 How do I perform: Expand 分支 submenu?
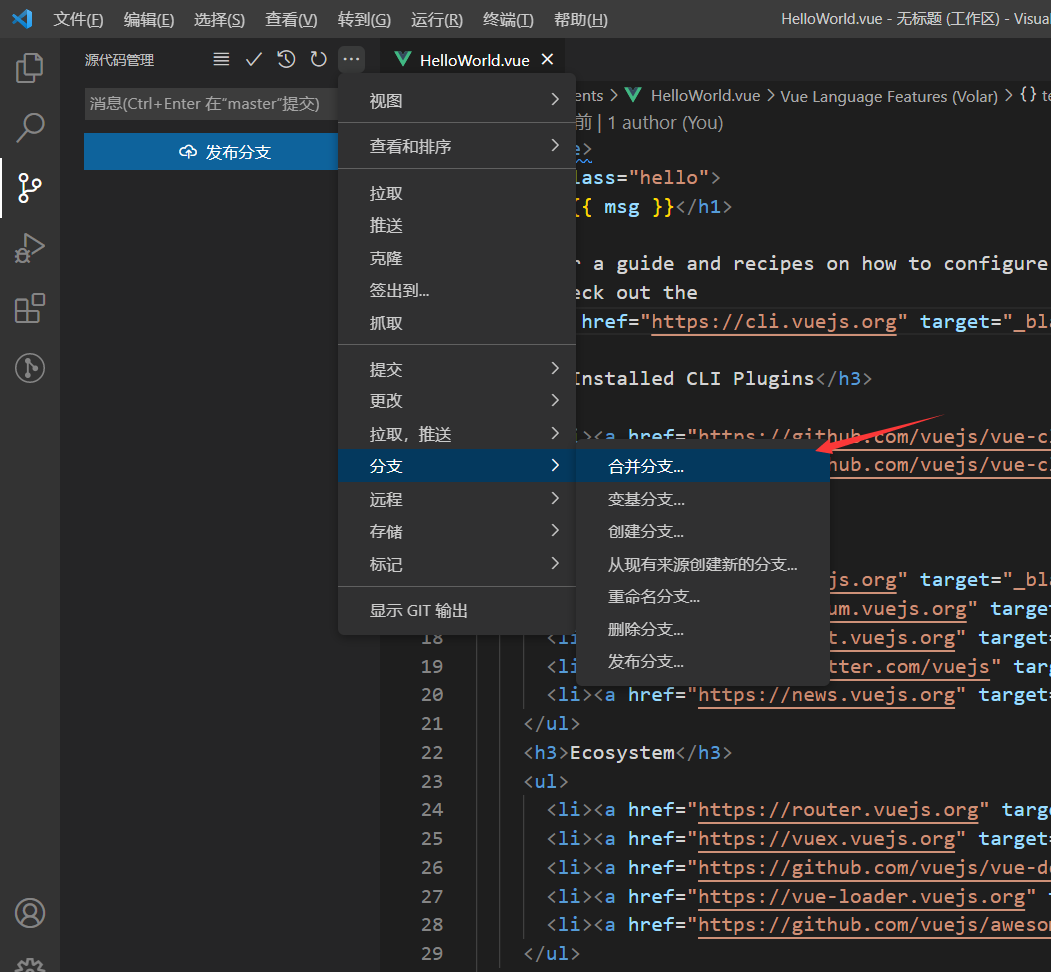[x=457, y=466]
